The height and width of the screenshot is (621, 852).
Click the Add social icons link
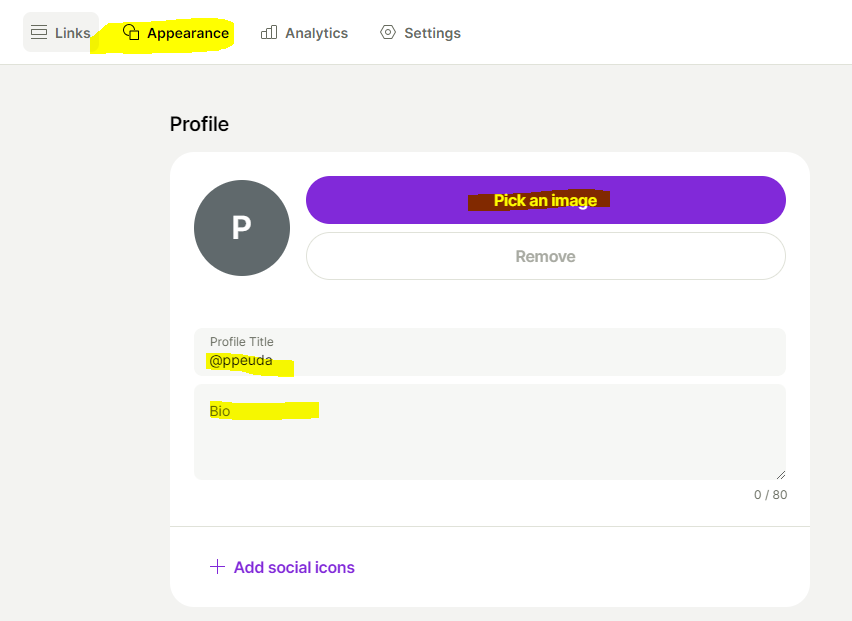tap(282, 567)
